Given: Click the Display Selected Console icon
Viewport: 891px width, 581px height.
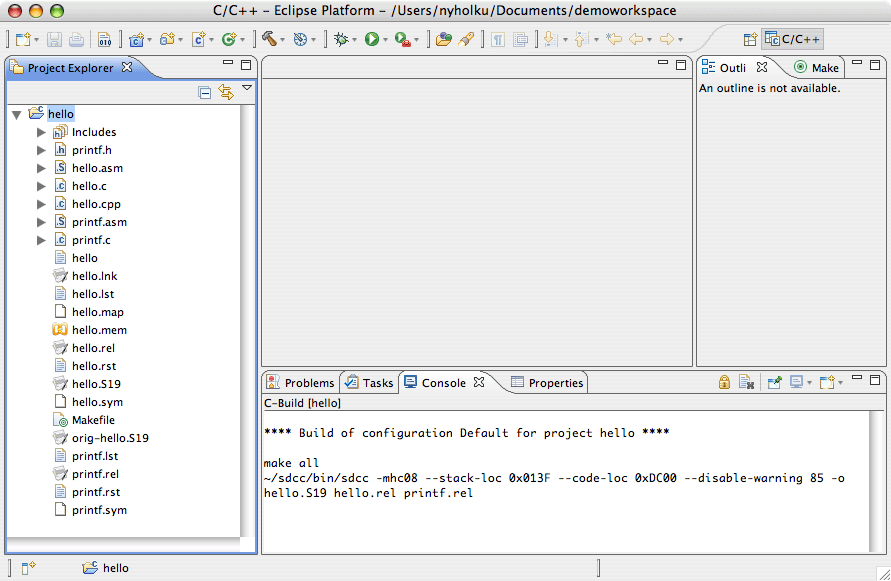Looking at the screenshot, I should point(796,382).
